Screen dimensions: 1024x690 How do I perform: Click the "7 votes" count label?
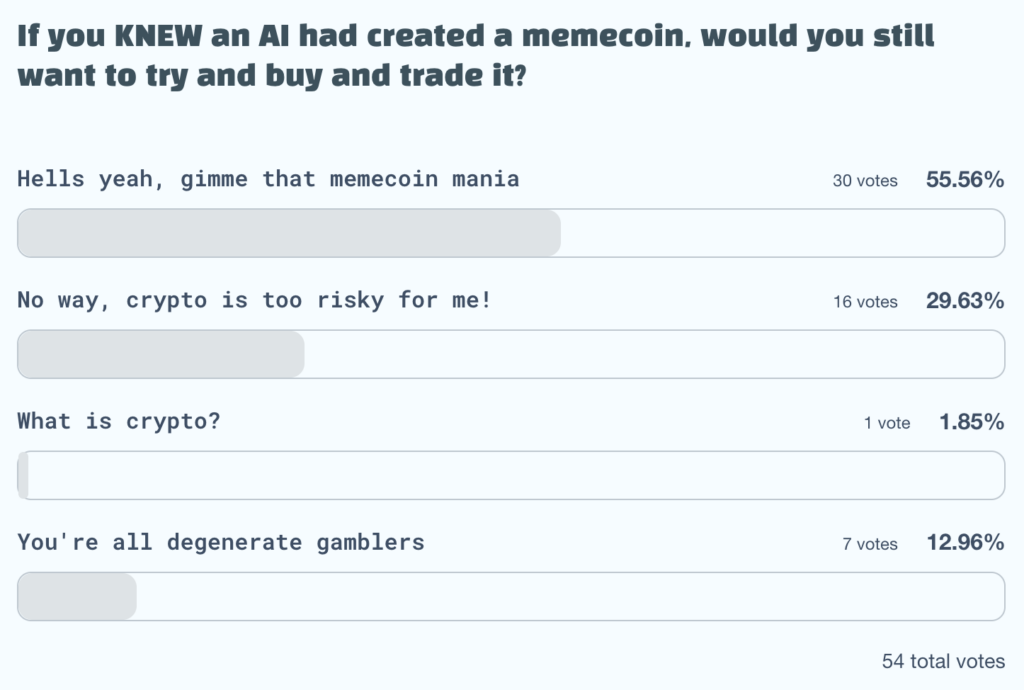pyautogui.click(x=869, y=545)
